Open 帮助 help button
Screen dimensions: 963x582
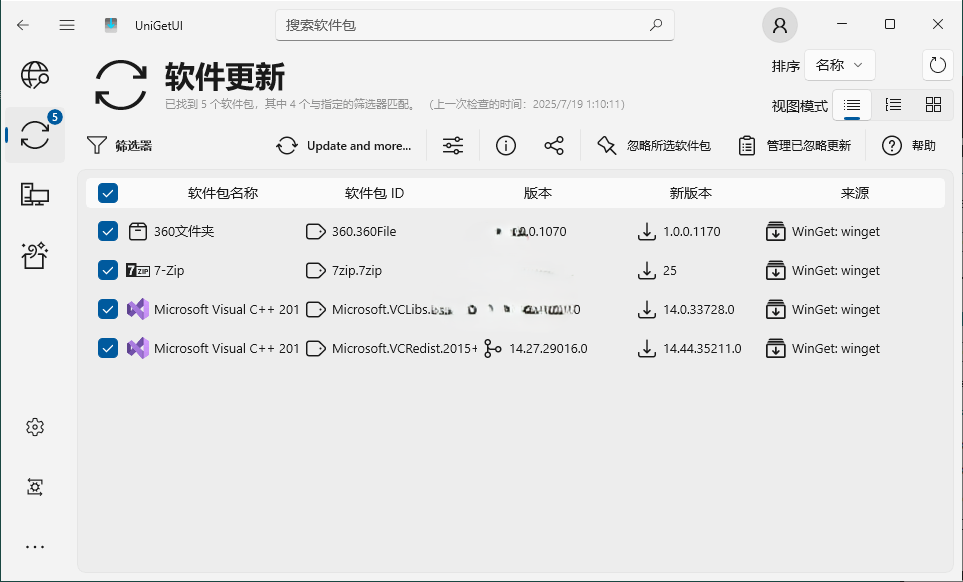(909, 146)
